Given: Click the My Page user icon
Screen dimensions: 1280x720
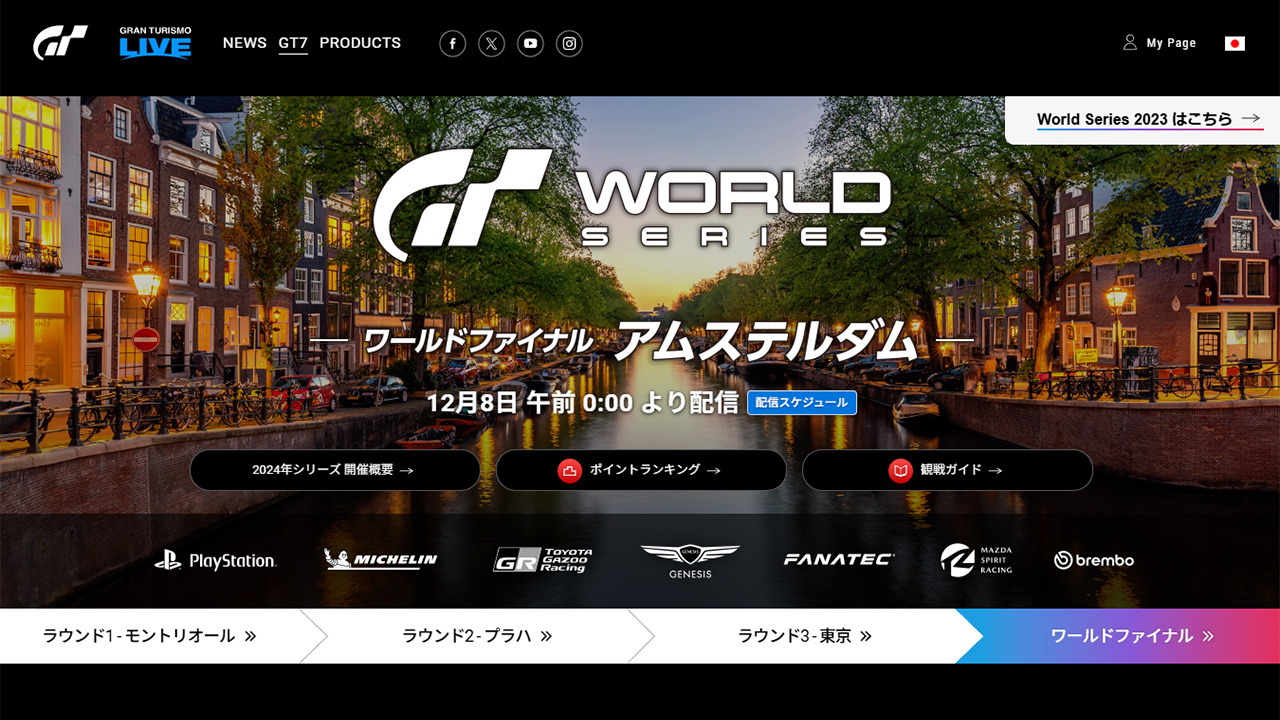Looking at the screenshot, I should [1130, 43].
